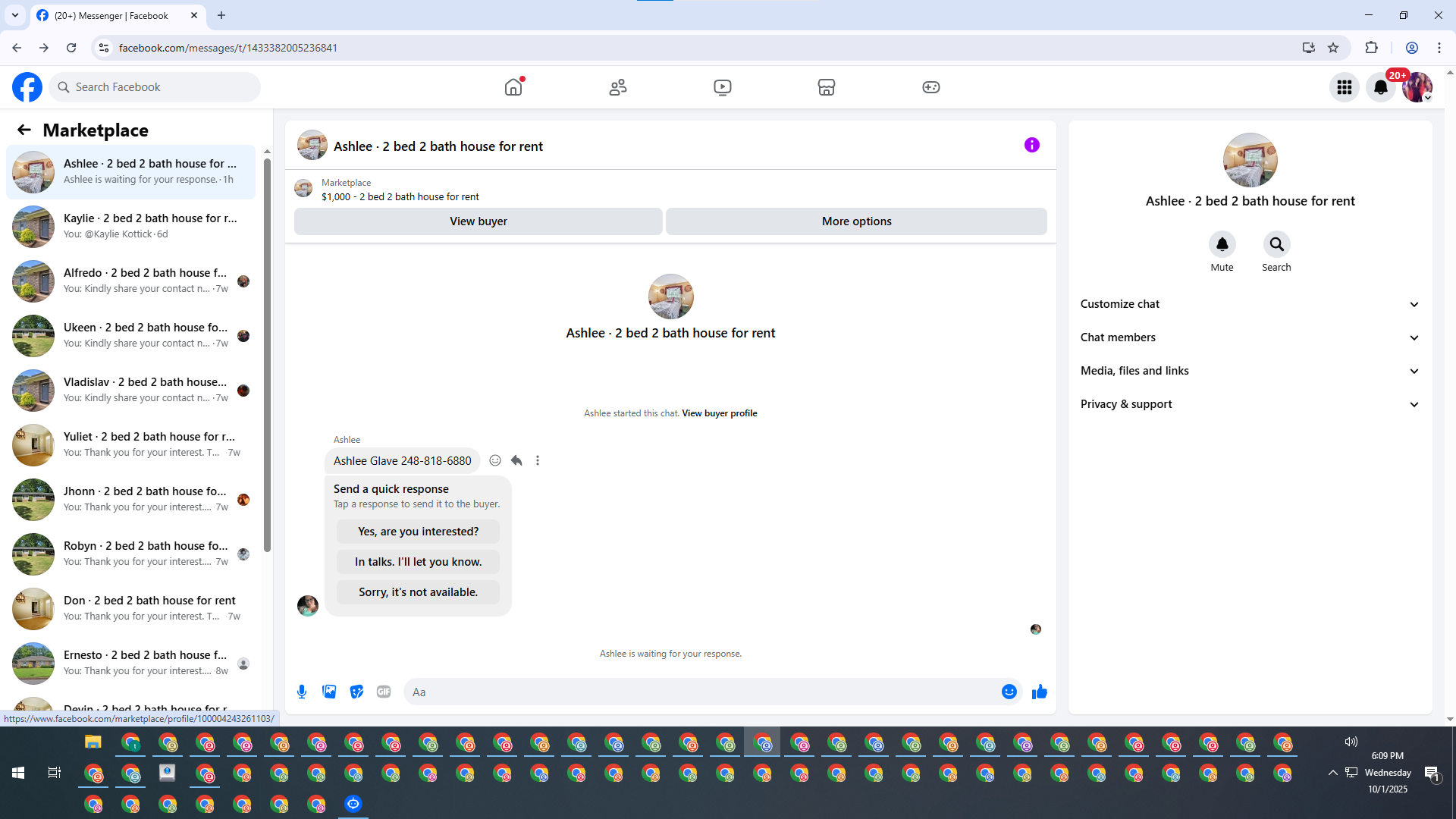This screenshot has height=819, width=1456.
Task: Open the Jhonn chat in list
Action: (131, 500)
